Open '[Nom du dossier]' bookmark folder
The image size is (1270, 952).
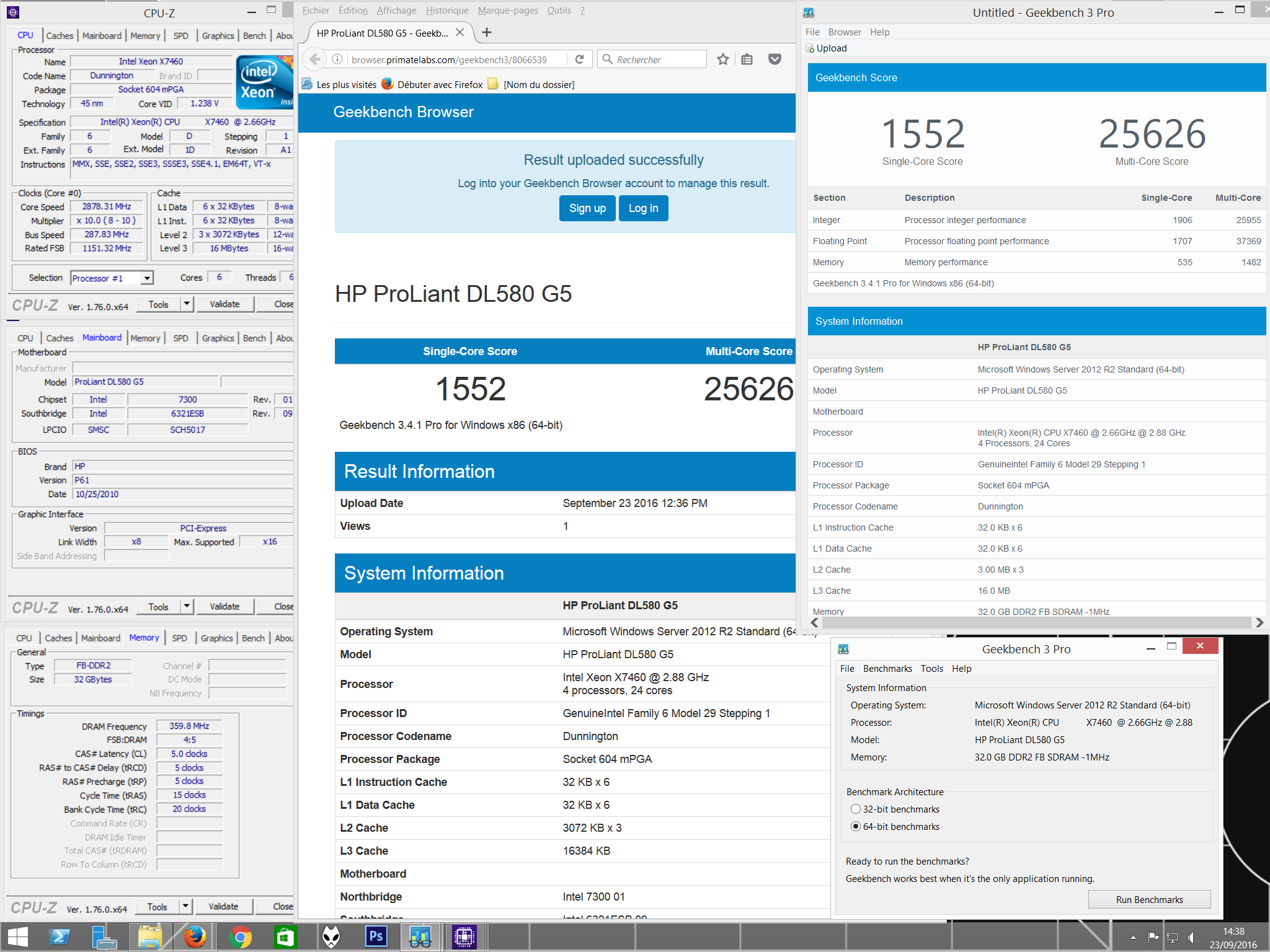point(531,84)
